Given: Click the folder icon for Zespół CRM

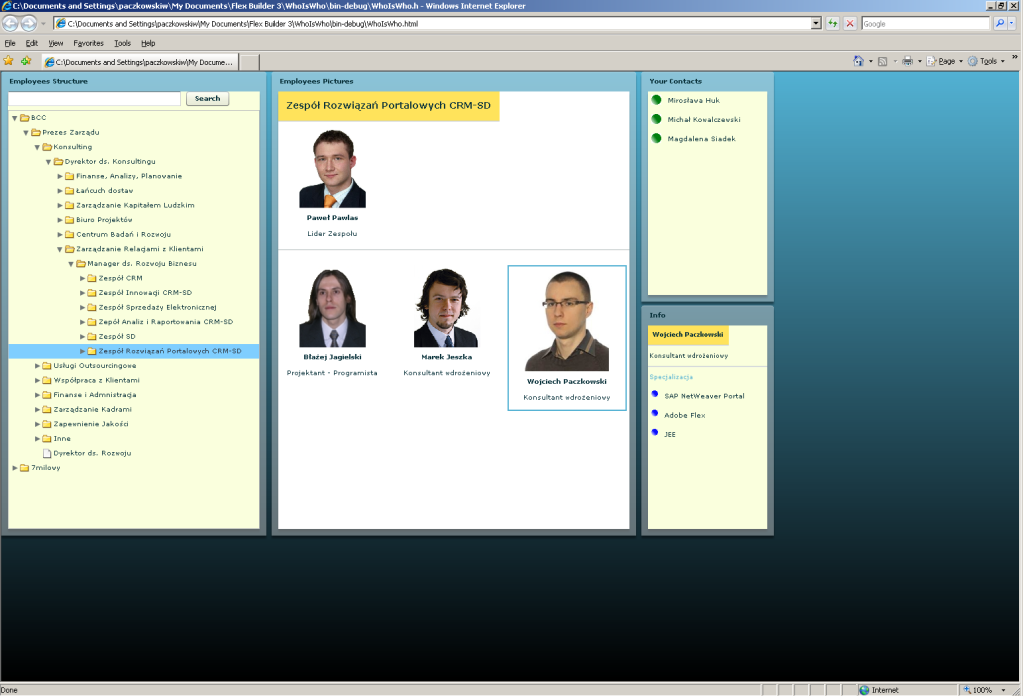Looking at the screenshot, I should pos(92,278).
